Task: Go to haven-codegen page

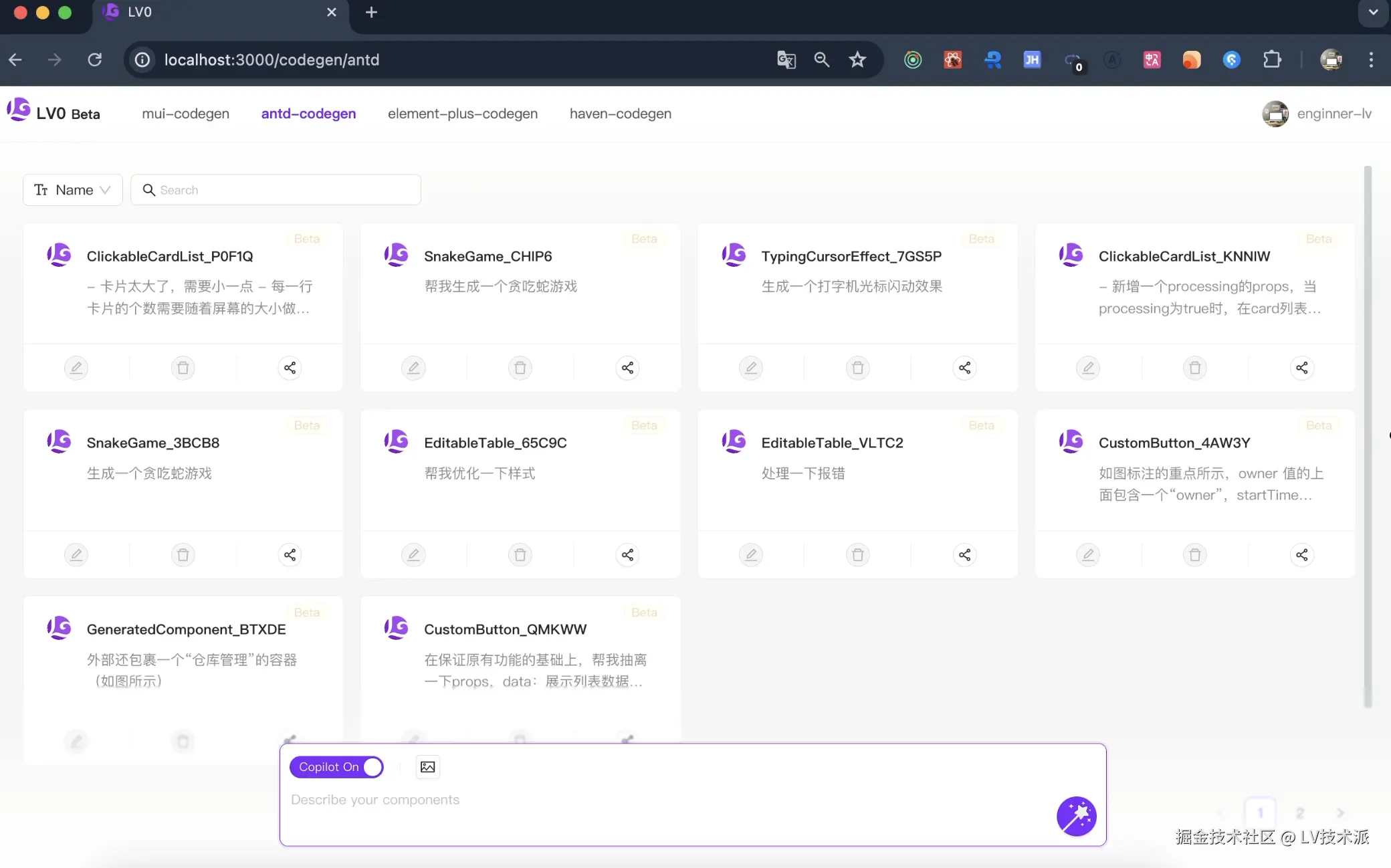Action: [620, 114]
